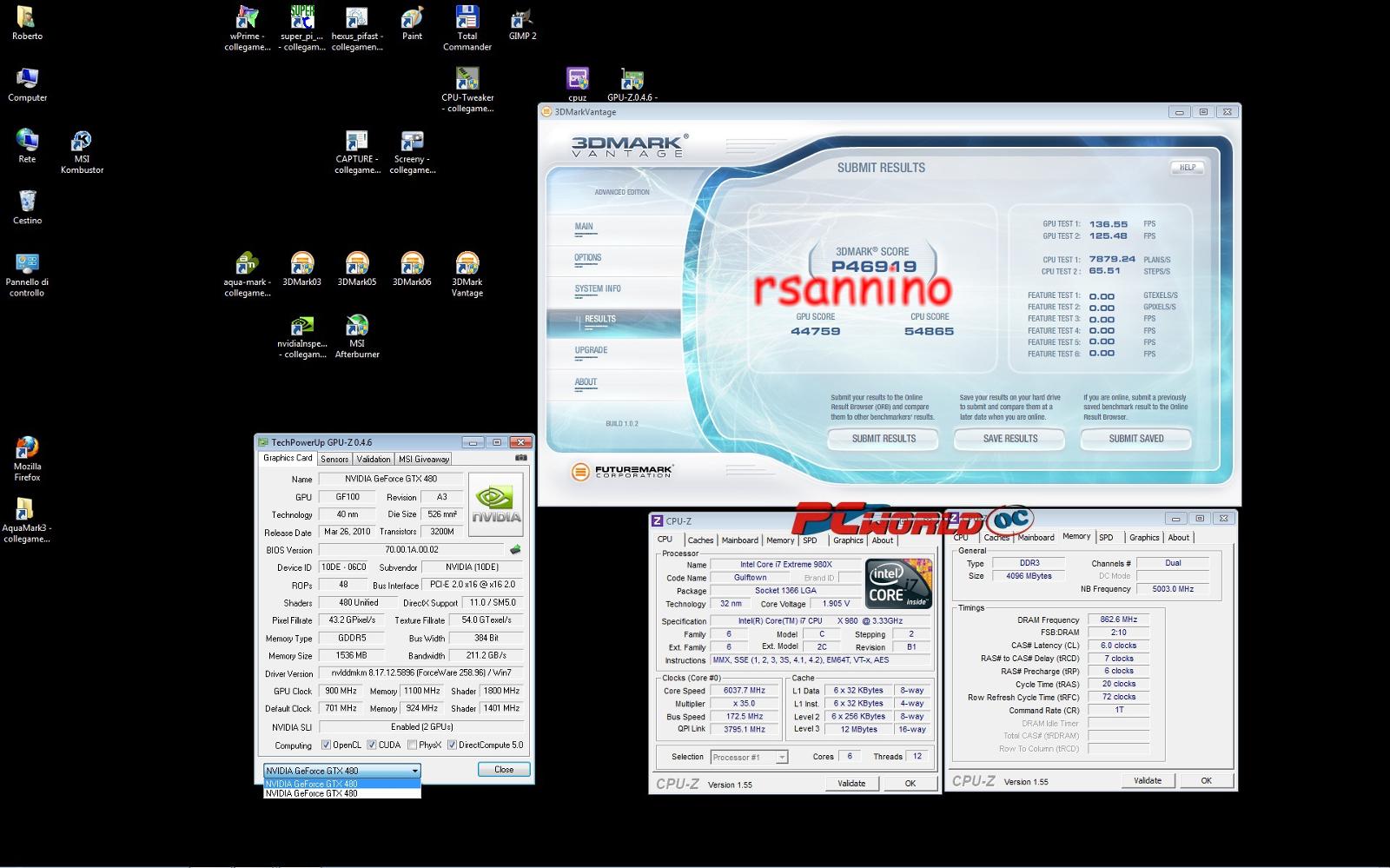Open nvidiaInspector desktop shortcut
This screenshot has height=868, width=1390.
(x=302, y=336)
